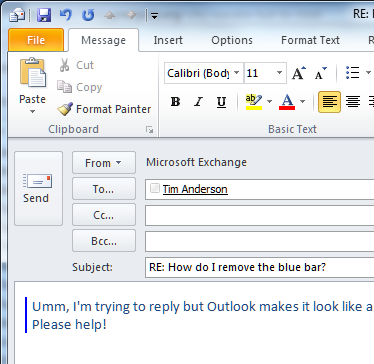Click the To... recipients button
This screenshot has height=364, width=374.
[x=104, y=189]
